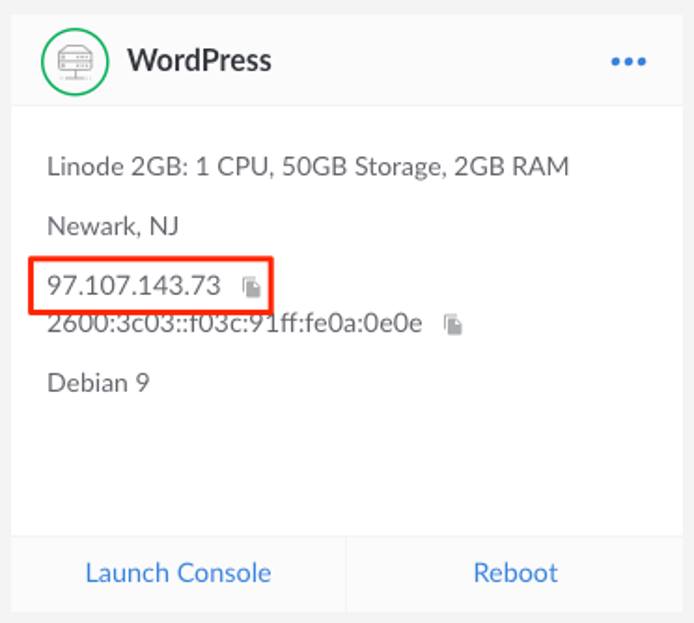Copy the IPv6 address to clipboard
Screen dimensions: 694x623
point(454,324)
